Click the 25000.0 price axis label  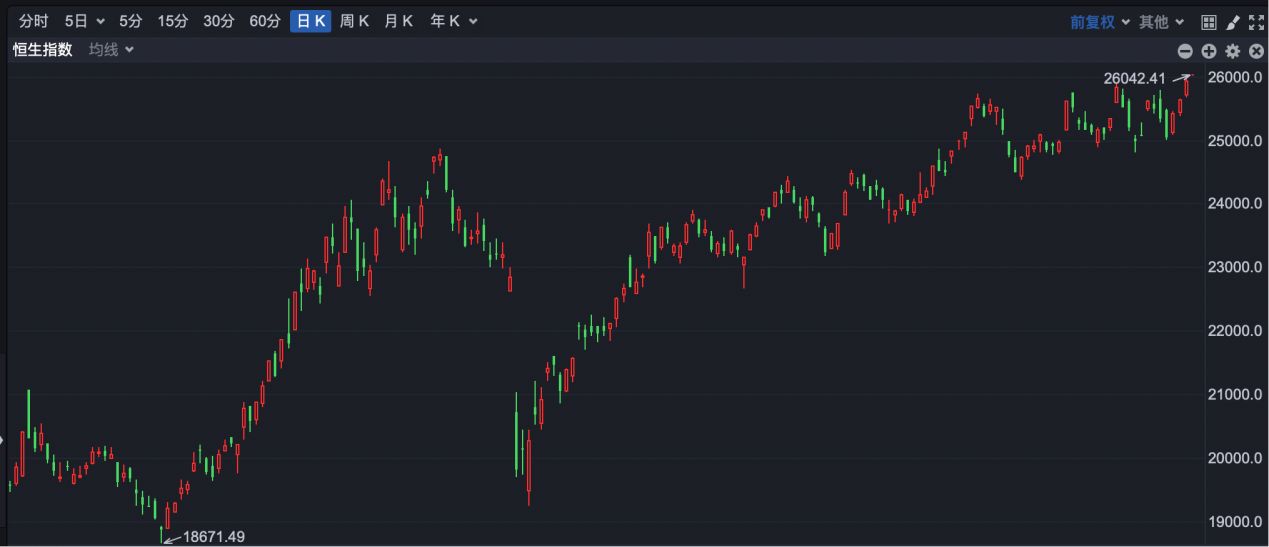click(x=1234, y=141)
